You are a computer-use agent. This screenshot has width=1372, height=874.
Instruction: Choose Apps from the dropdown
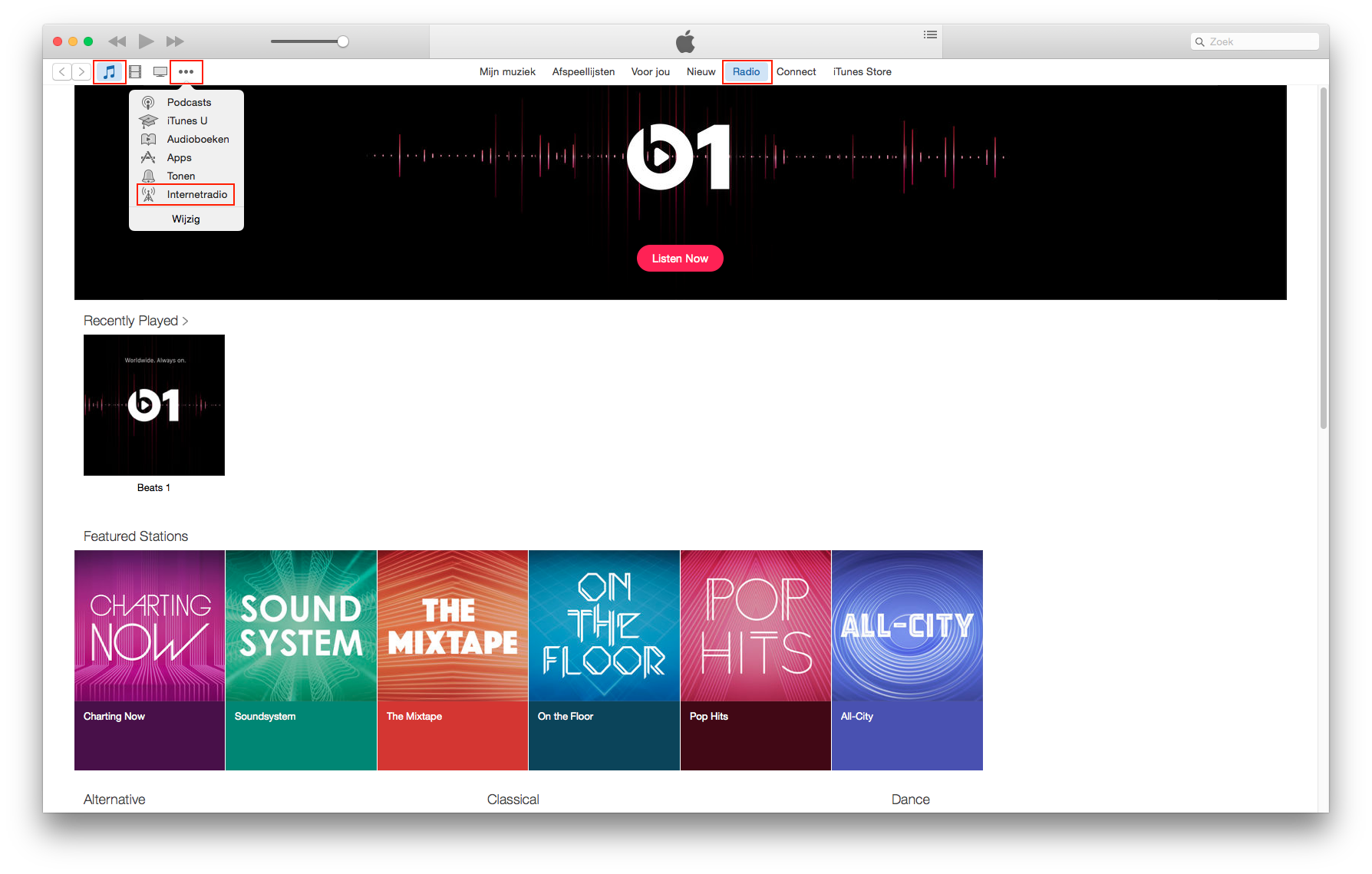point(186,157)
